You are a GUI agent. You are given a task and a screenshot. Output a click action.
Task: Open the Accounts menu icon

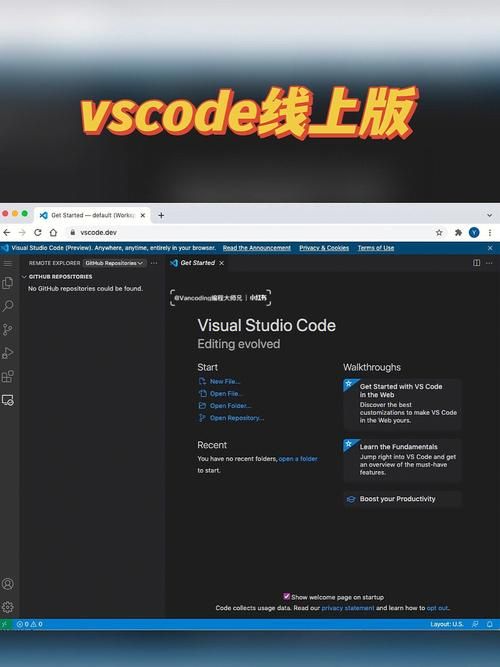pos(8,584)
